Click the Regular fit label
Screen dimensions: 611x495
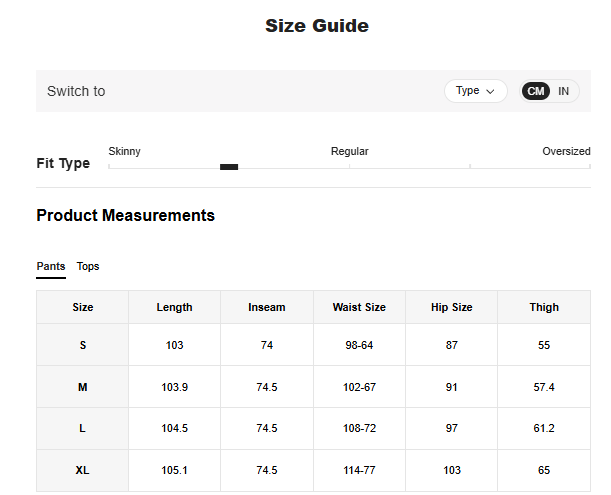pos(349,152)
